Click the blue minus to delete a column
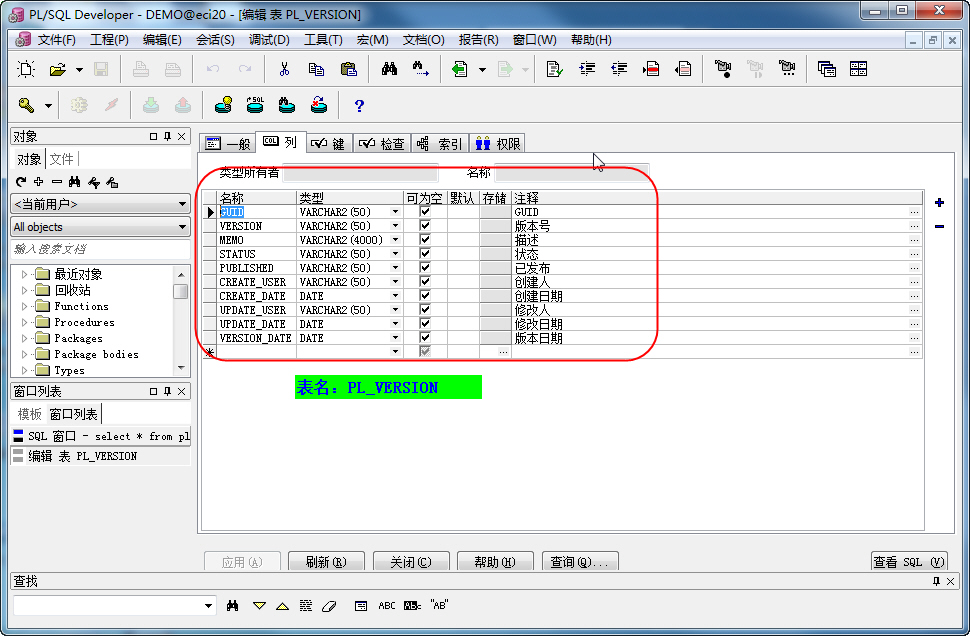 (x=939, y=226)
